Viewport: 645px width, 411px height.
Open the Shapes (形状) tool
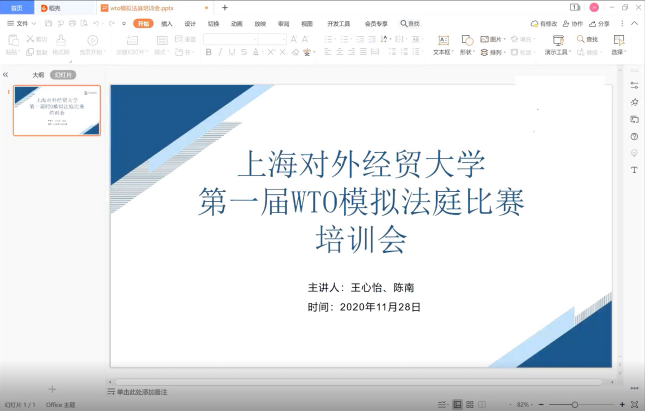466,41
